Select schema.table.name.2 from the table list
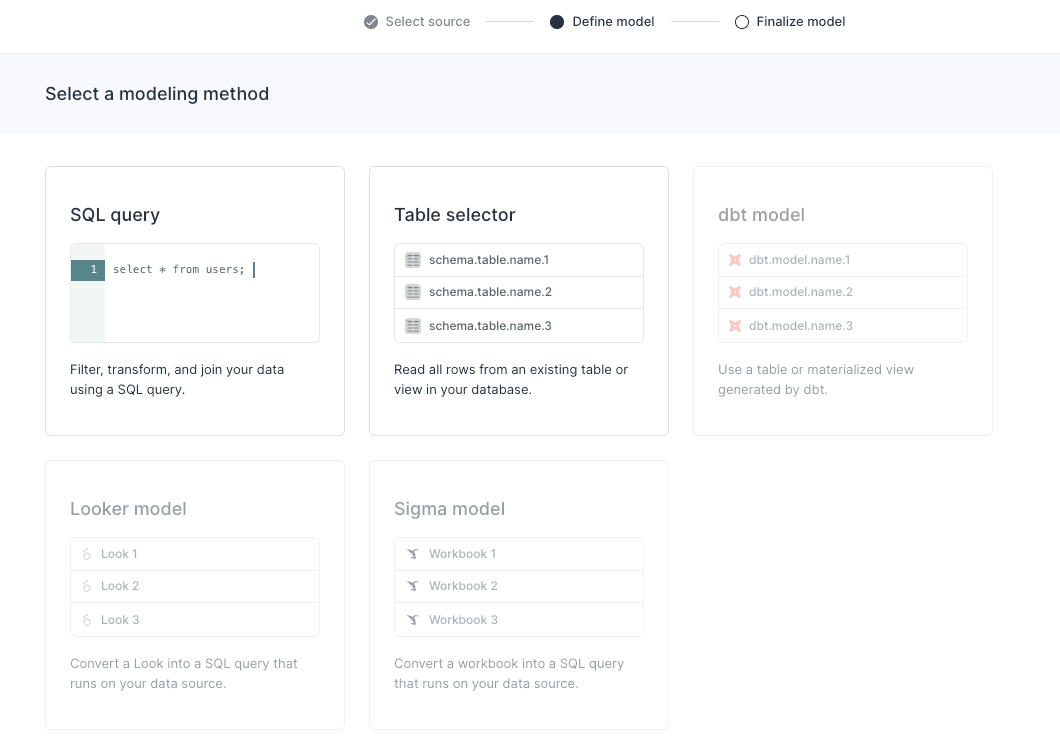 point(518,291)
